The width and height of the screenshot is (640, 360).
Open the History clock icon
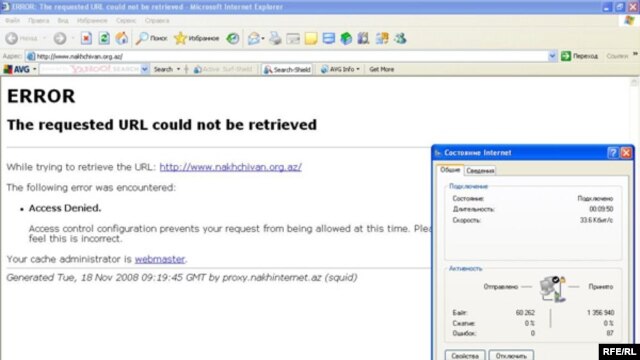233,38
